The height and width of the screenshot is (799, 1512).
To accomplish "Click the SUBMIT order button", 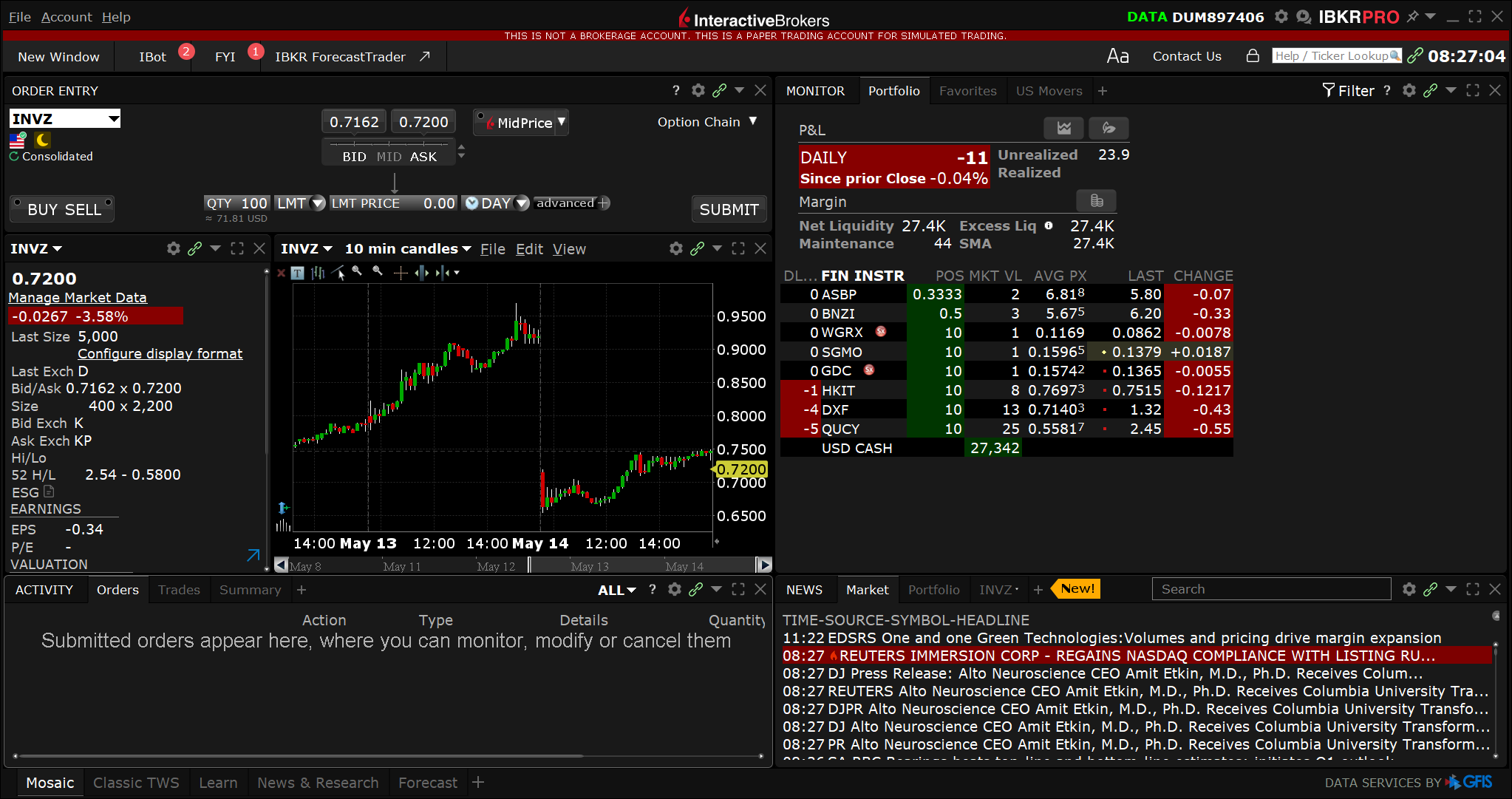I will click(729, 209).
